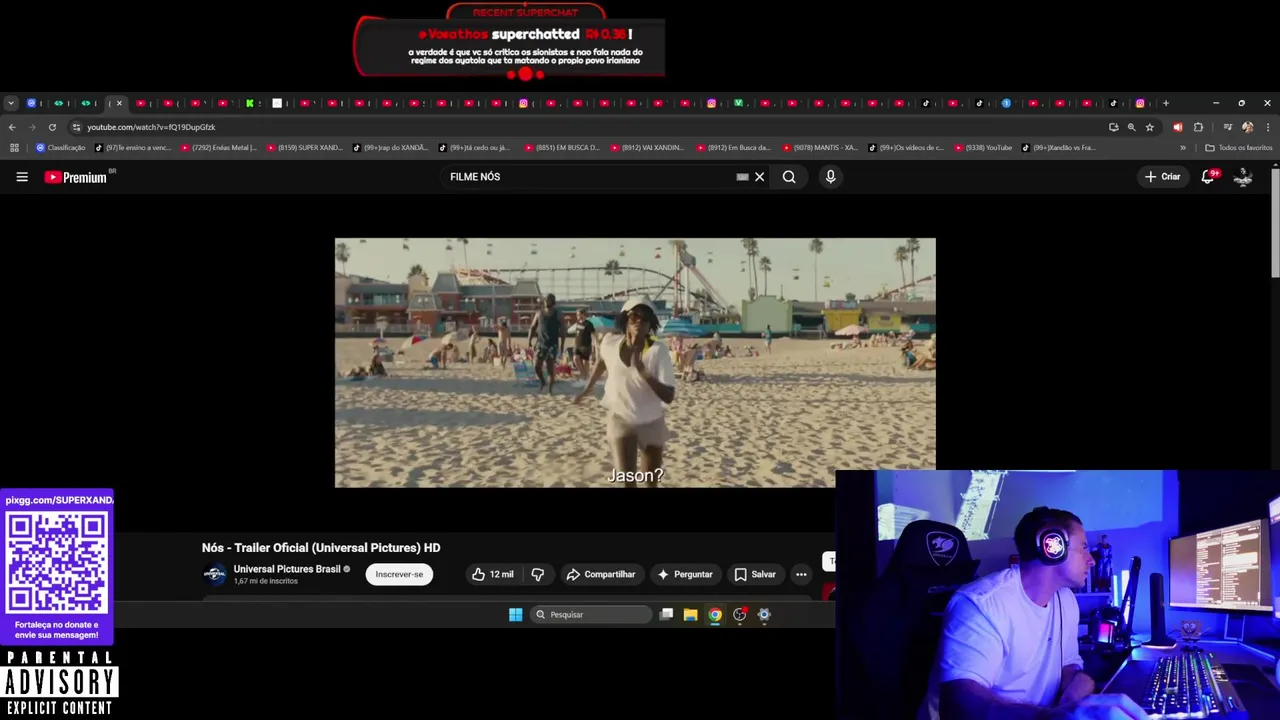The width and height of the screenshot is (1280, 720).
Task: Open the Classificação bookmark
Action: [x=60, y=148]
